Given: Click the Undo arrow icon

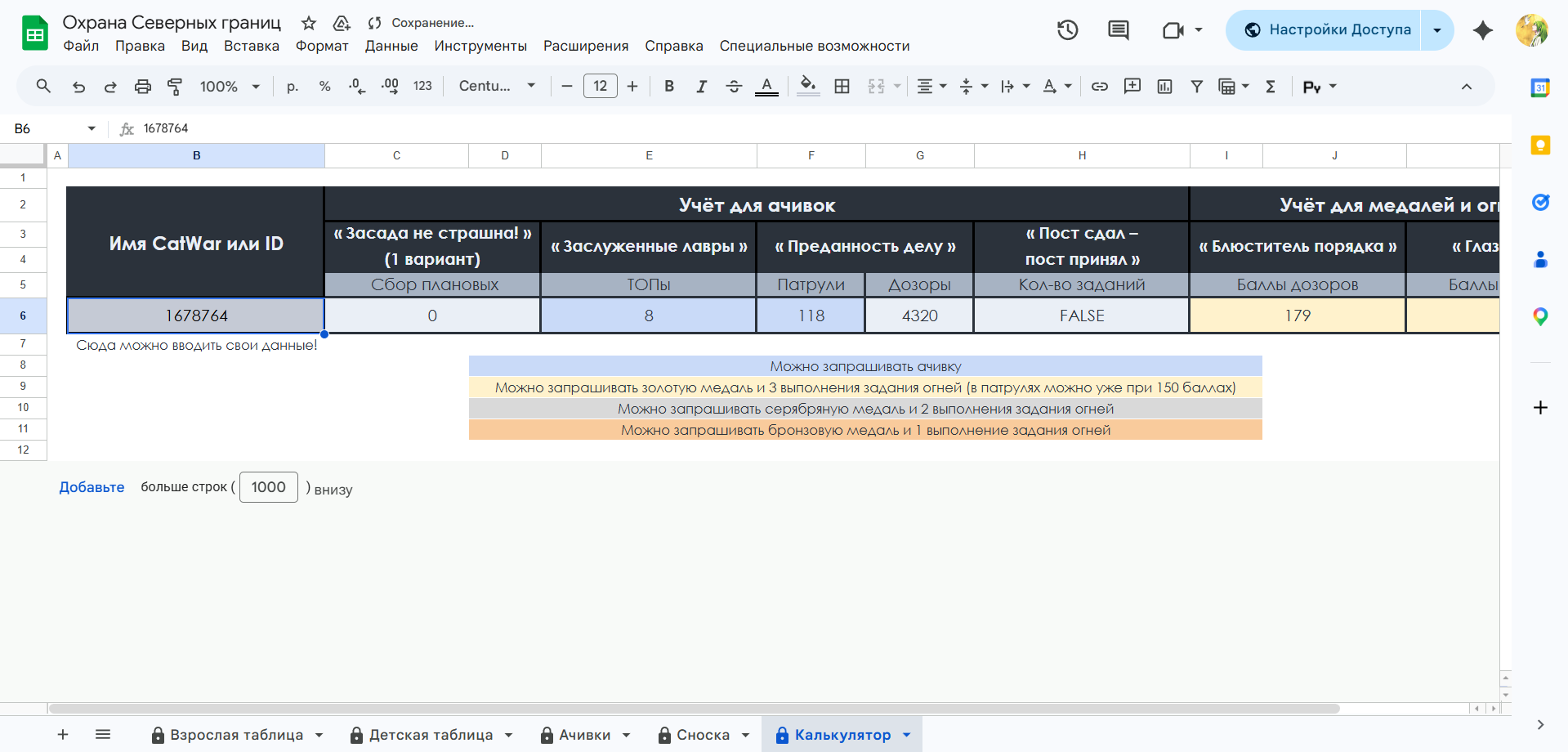Looking at the screenshot, I should tap(78, 87).
